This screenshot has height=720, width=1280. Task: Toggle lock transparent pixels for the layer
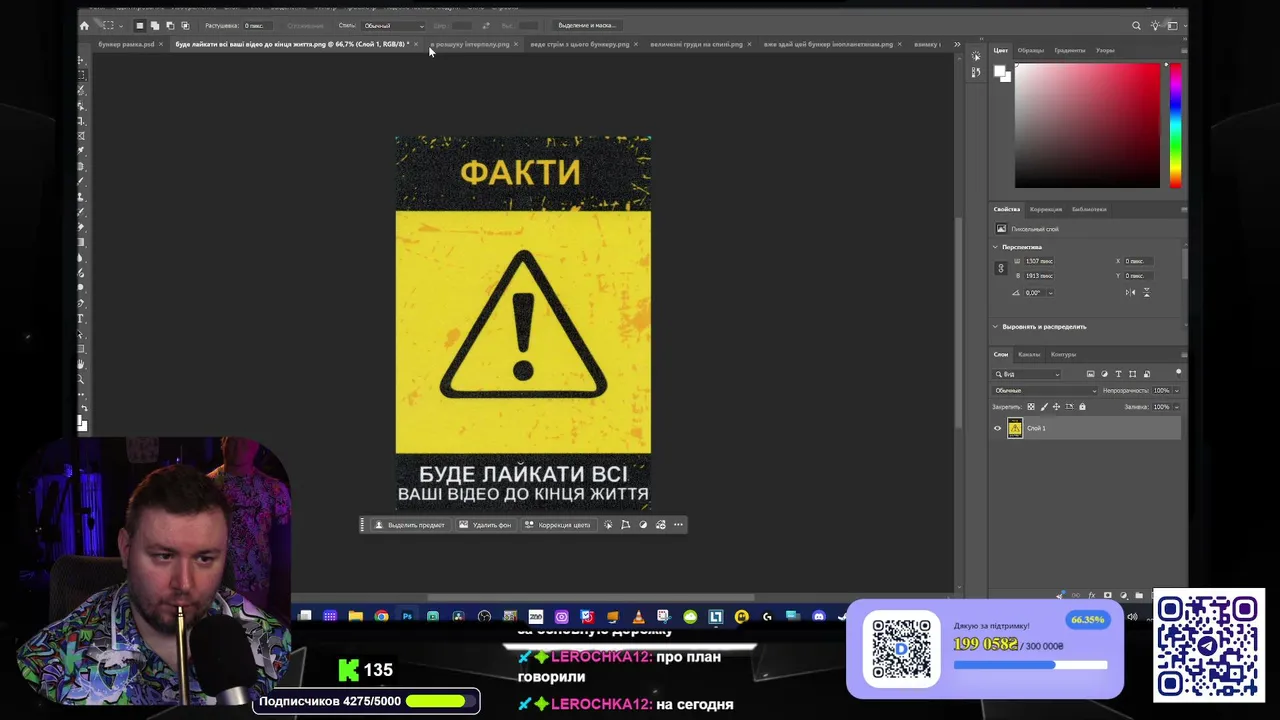[x=1031, y=407]
